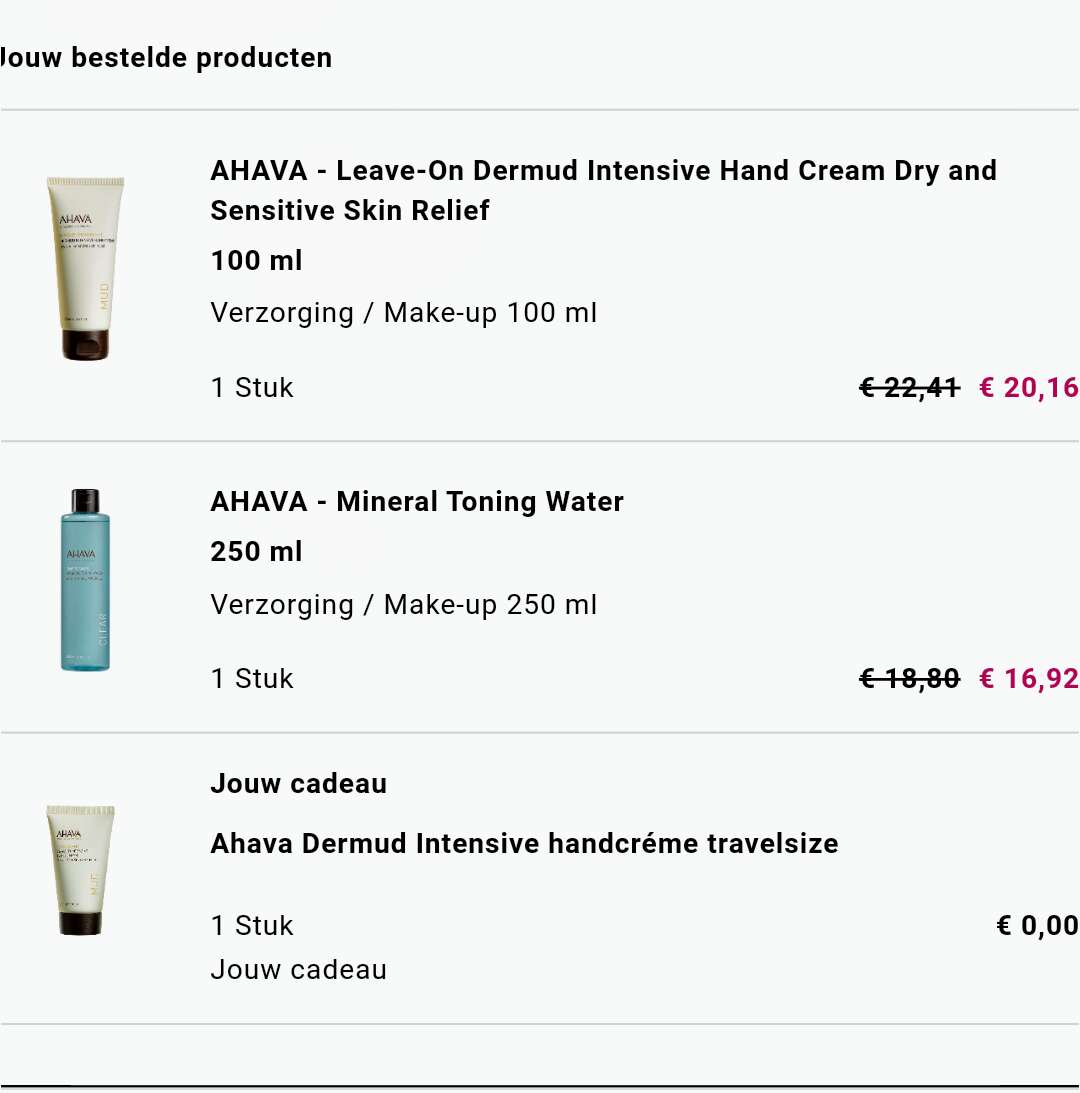The width and height of the screenshot is (1080, 1093).
Task: Open the travelsize handcréme gift image
Action: tap(80, 869)
